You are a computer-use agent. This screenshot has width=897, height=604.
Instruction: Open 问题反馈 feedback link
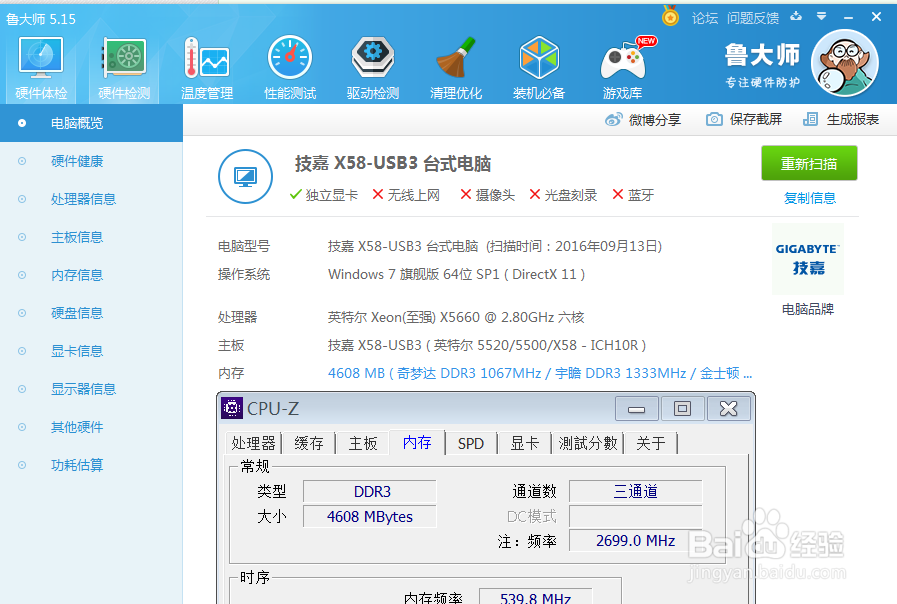click(753, 18)
